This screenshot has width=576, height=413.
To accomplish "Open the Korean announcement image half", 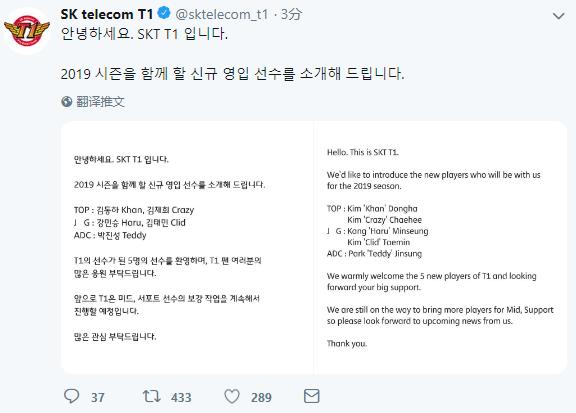I will [187, 248].
